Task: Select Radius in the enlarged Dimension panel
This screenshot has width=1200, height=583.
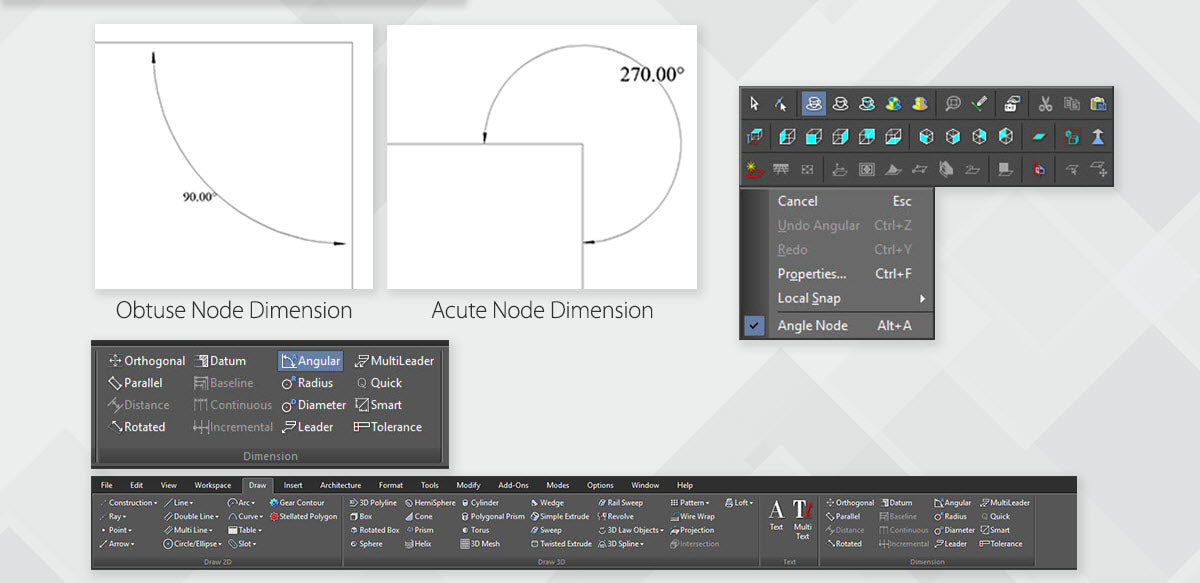Action: 307,383
